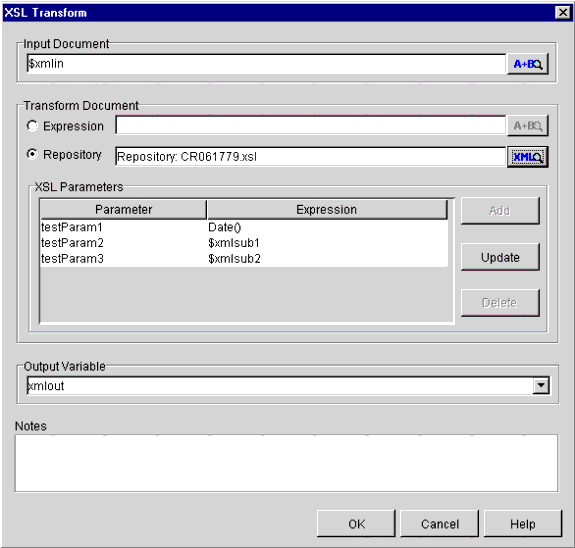Select the testParam2 parameter row

[x=244, y=243]
